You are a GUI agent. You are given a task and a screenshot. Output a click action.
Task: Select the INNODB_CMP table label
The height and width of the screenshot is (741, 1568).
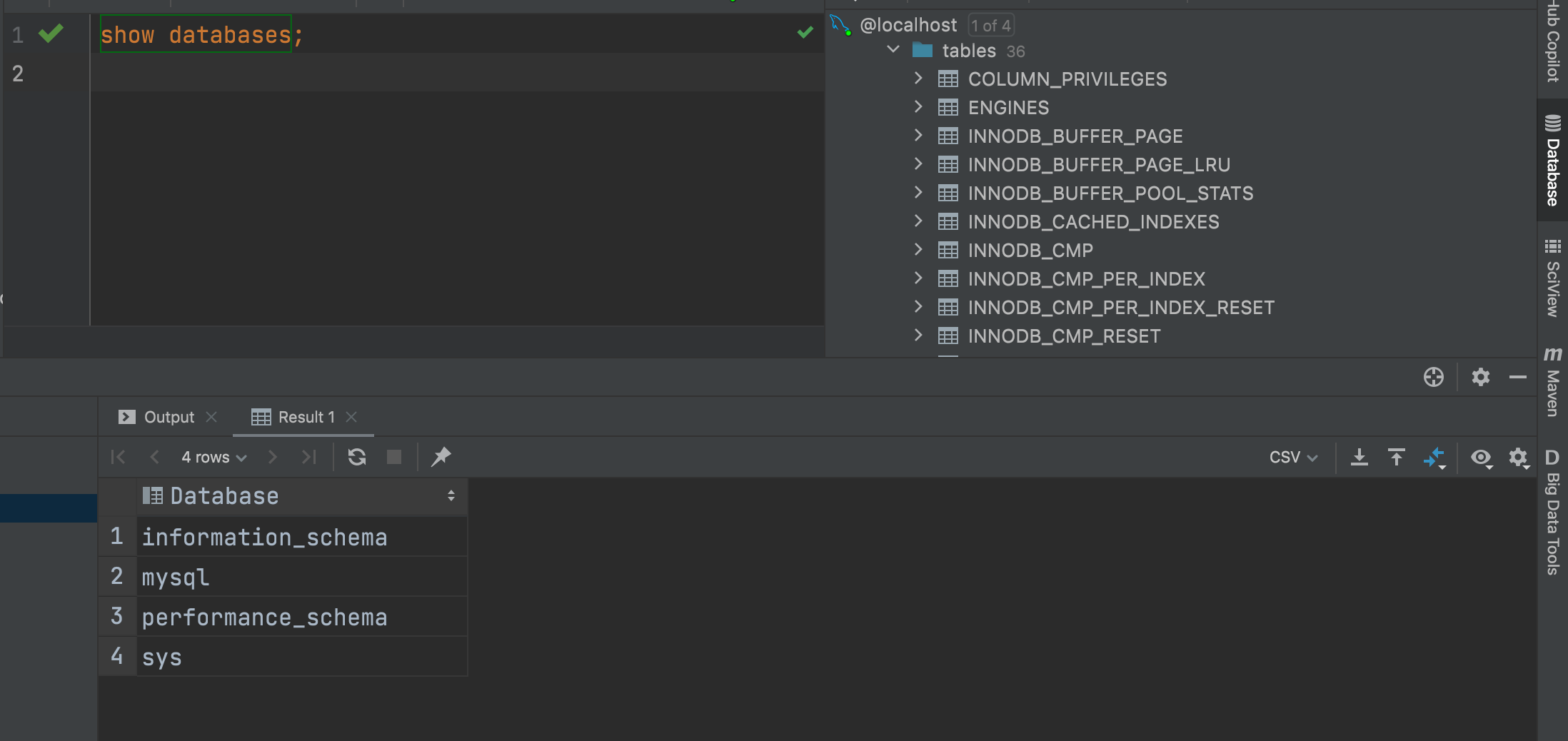1030,251
